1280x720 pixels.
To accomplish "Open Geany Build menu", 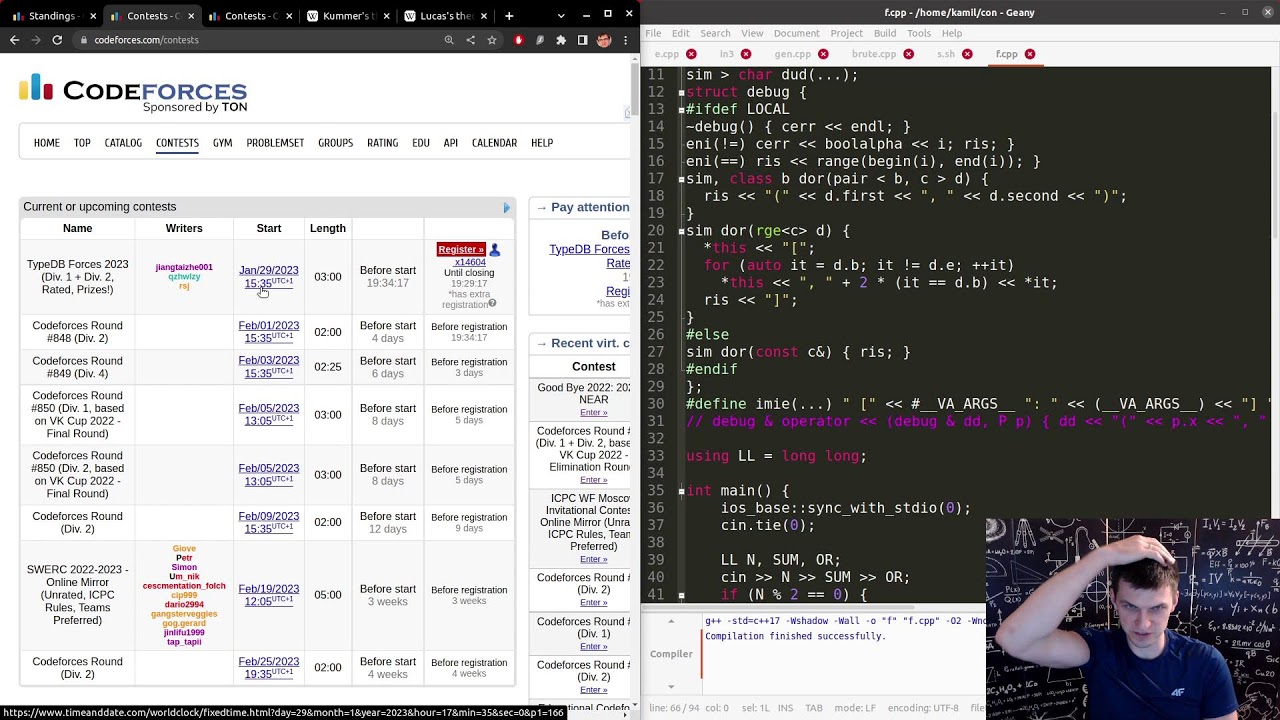I will (884, 33).
